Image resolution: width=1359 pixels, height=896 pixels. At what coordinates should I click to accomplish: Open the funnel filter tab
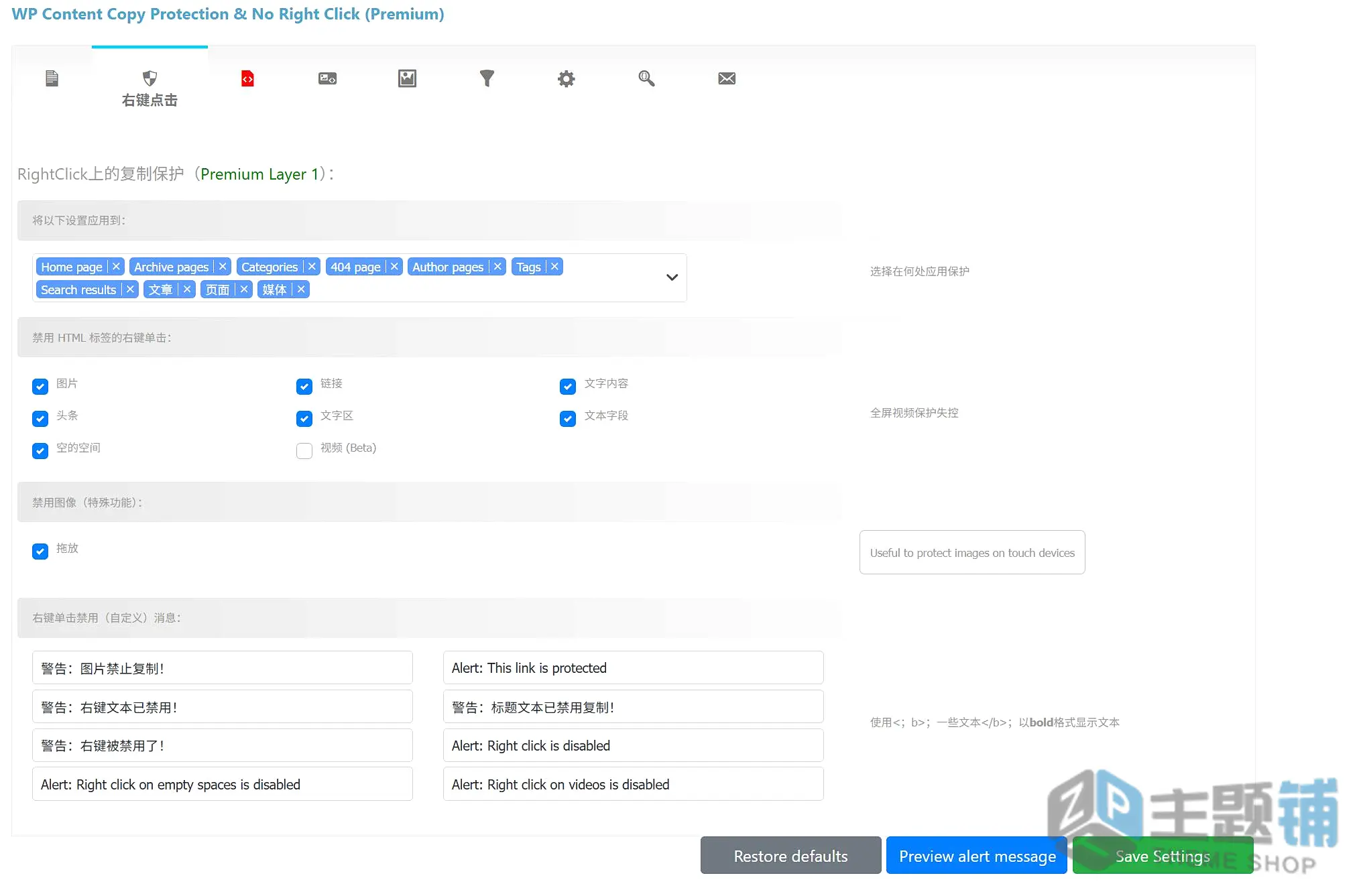[487, 78]
